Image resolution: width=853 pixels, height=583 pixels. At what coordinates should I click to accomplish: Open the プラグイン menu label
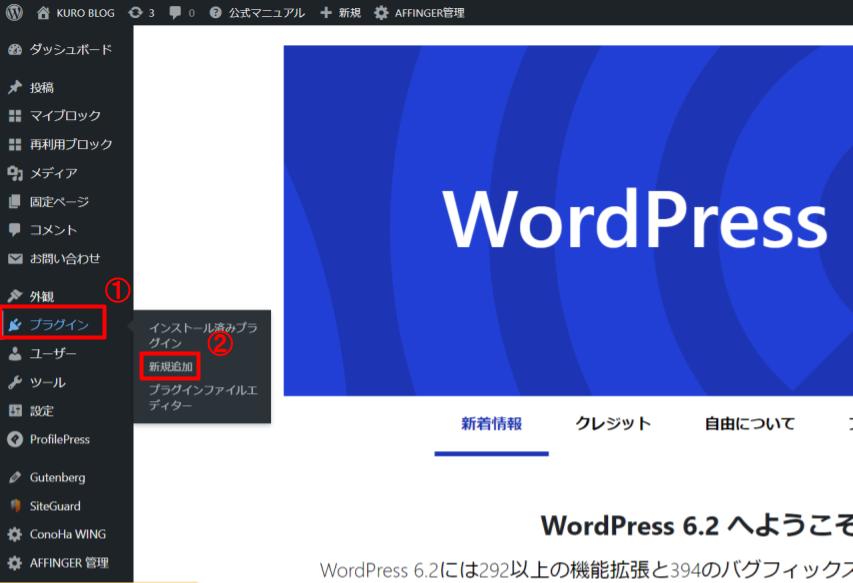pos(59,325)
